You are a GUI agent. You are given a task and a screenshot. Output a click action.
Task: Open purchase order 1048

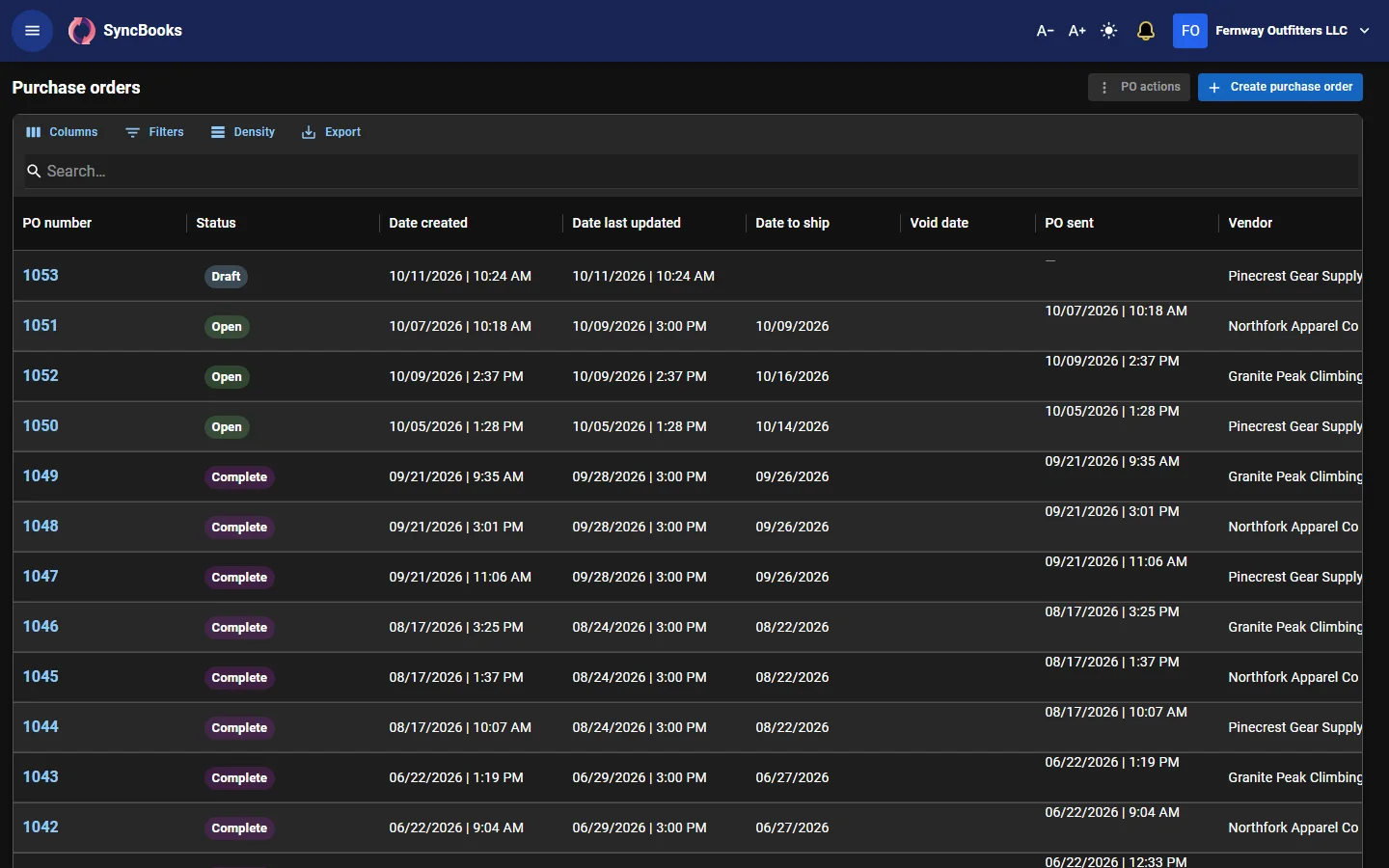pyautogui.click(x=41, y=526)
